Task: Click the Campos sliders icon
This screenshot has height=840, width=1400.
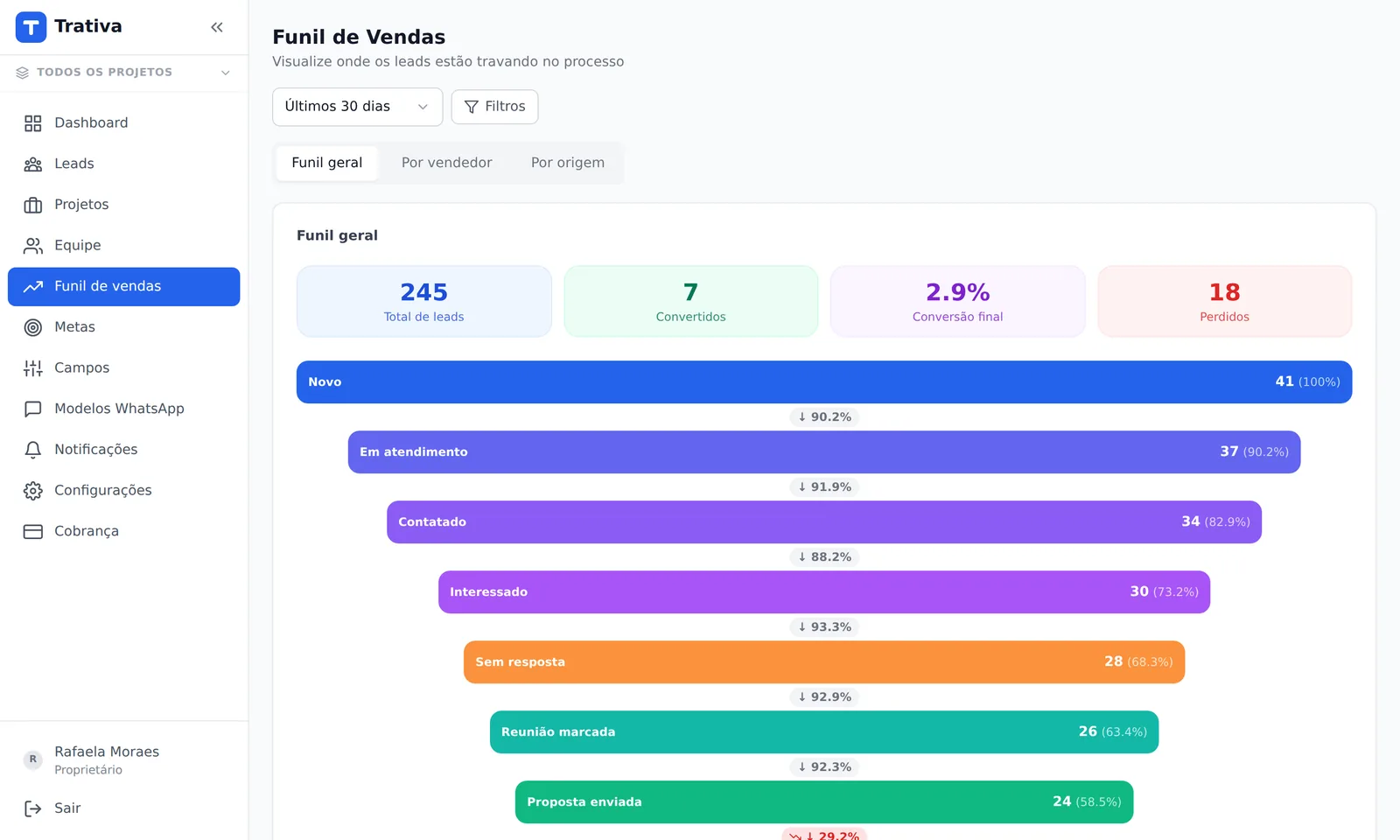Action: pos(33,368)
